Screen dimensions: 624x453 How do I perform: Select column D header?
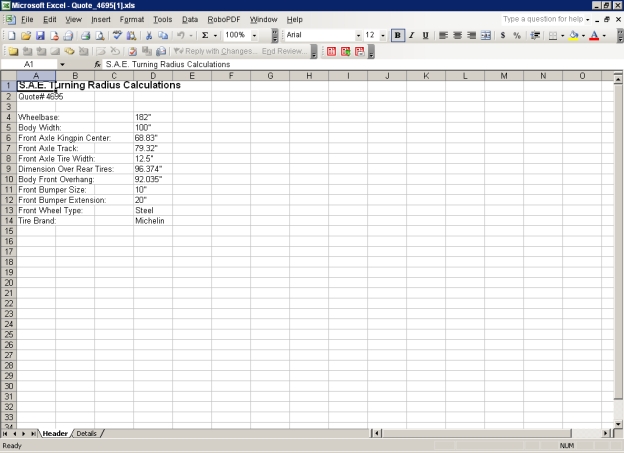pos(153,76)
